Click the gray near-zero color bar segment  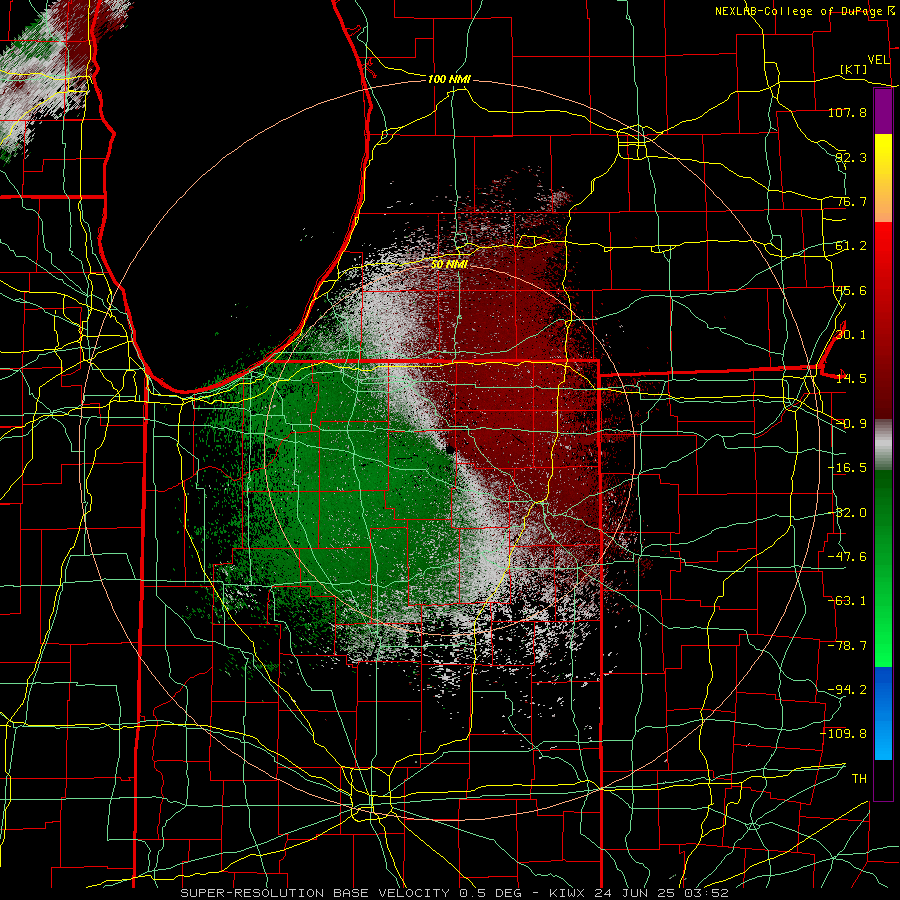[x=883, y=445]
